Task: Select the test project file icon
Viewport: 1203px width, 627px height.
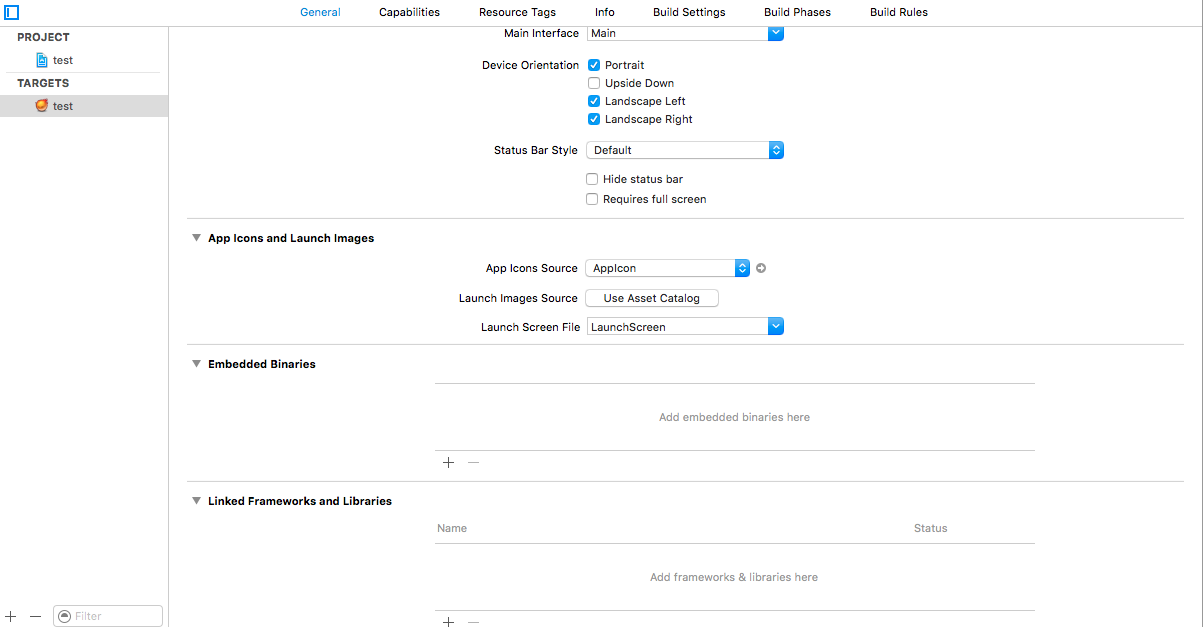Action: [x=42, y=60]
